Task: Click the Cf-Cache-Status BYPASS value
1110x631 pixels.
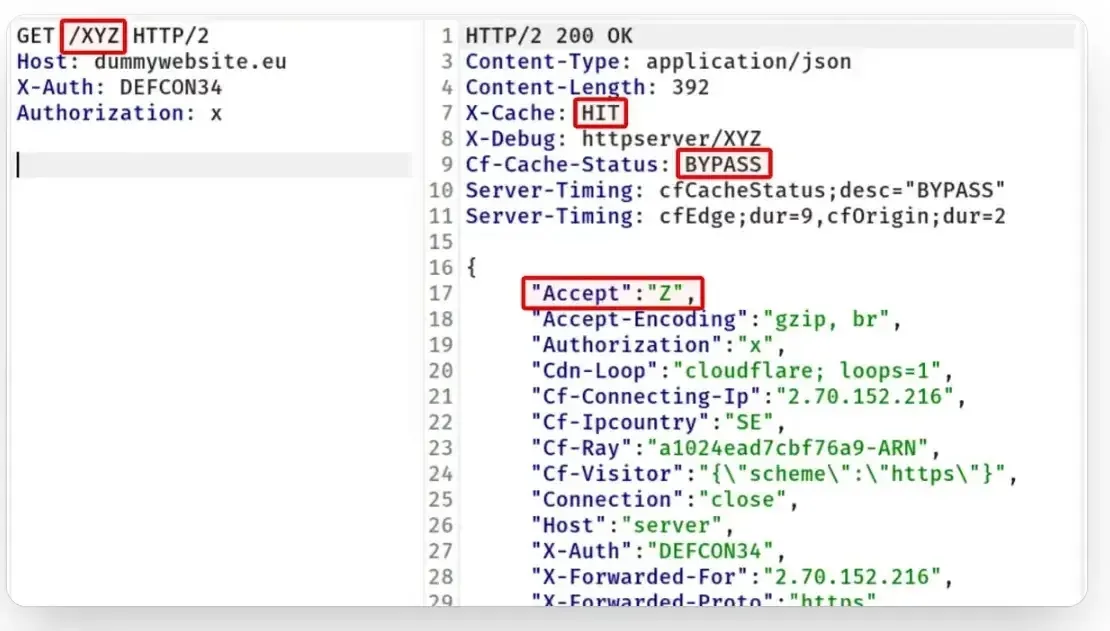Action: click(723, 164)
